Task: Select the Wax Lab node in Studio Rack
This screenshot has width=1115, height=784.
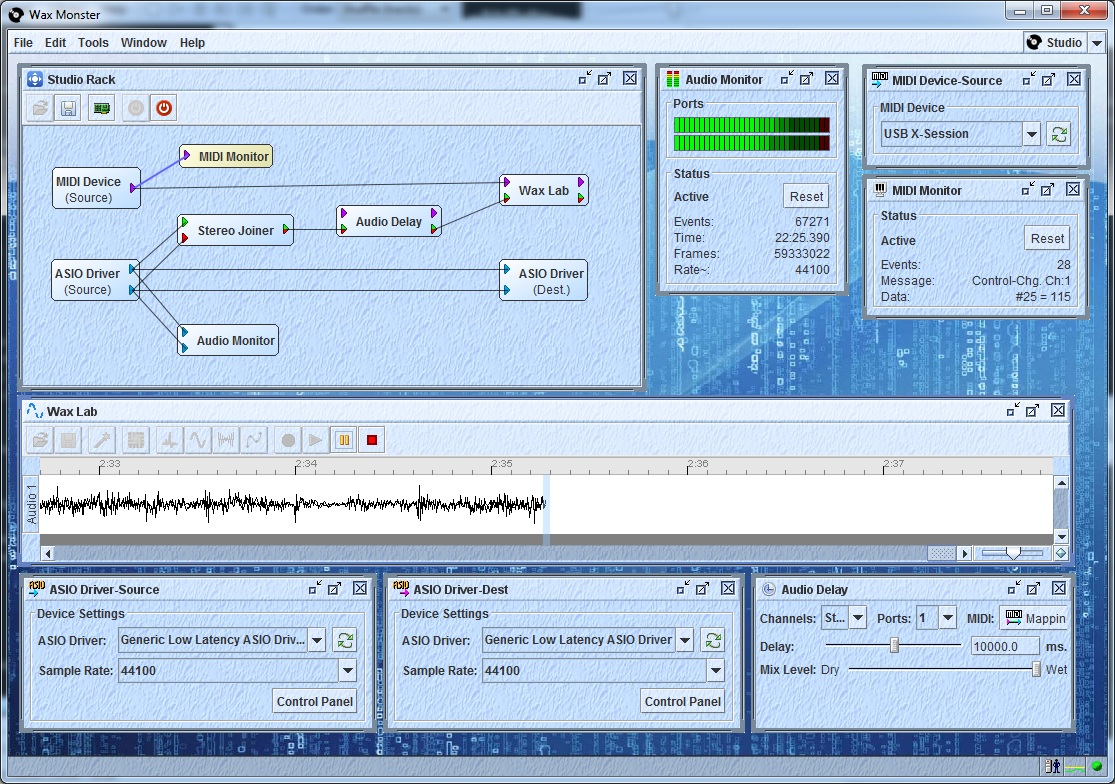Action: [x=543, y=189]
